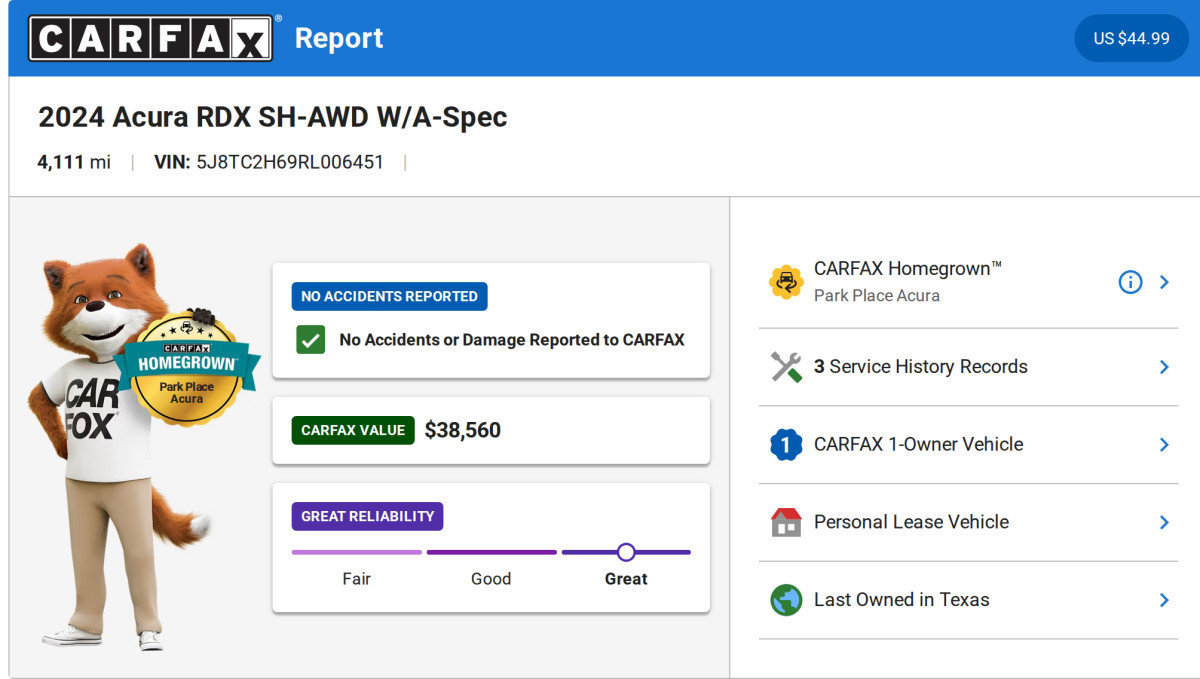This screenshot has height=679, width=1200.
Task: Click the Great reliability label
Action: coord(626,579)
